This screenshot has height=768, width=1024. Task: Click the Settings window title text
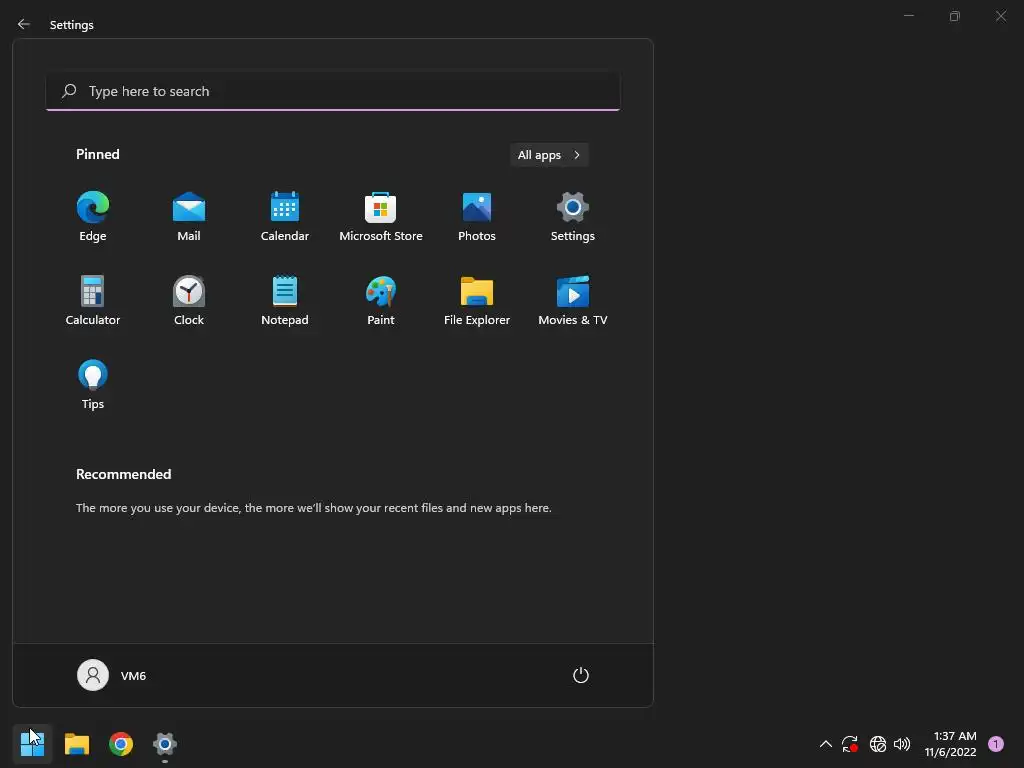[72, 25]
